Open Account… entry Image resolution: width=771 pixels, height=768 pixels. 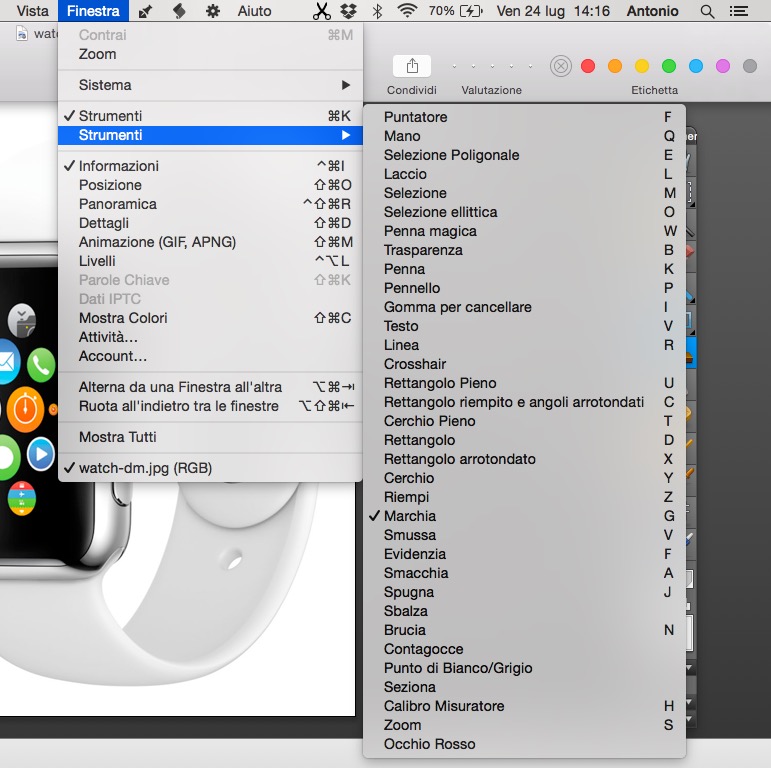tap(210, 356)
